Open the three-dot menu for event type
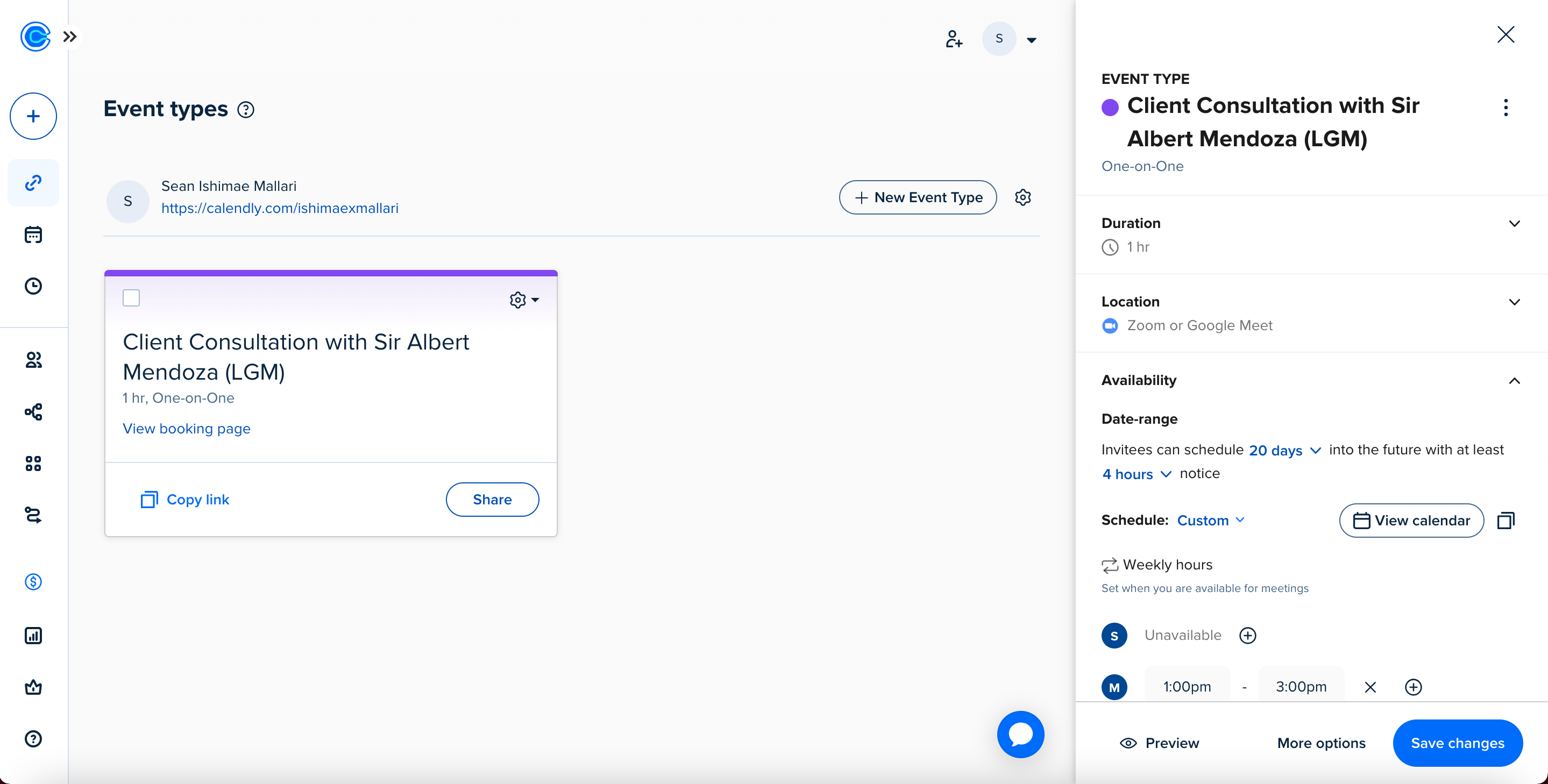Viewport: 1548px width, 784px height. coord(1506,108)
